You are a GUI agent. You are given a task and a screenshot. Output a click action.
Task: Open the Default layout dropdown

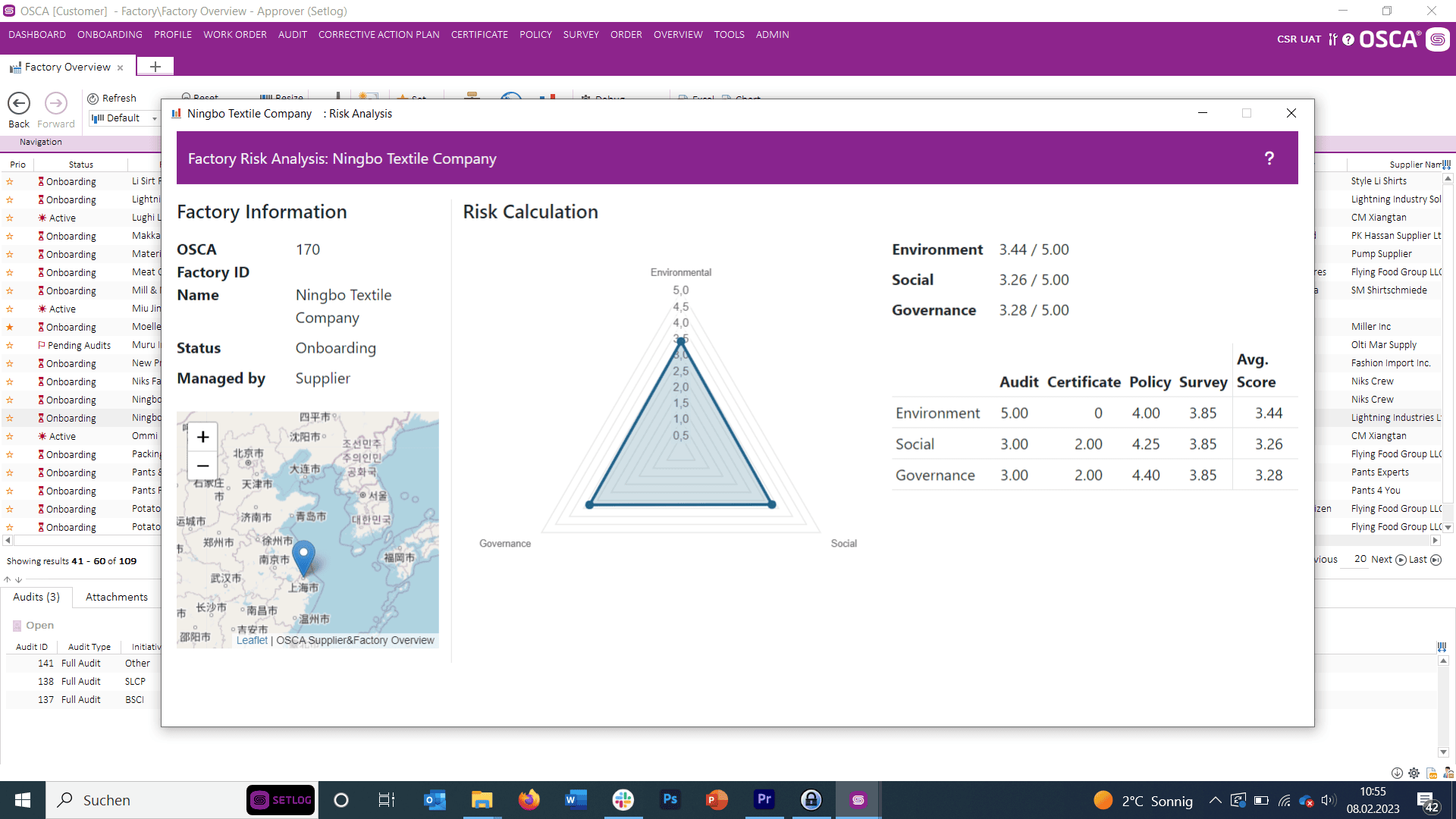pyautogui.click(x=124, y=118)
